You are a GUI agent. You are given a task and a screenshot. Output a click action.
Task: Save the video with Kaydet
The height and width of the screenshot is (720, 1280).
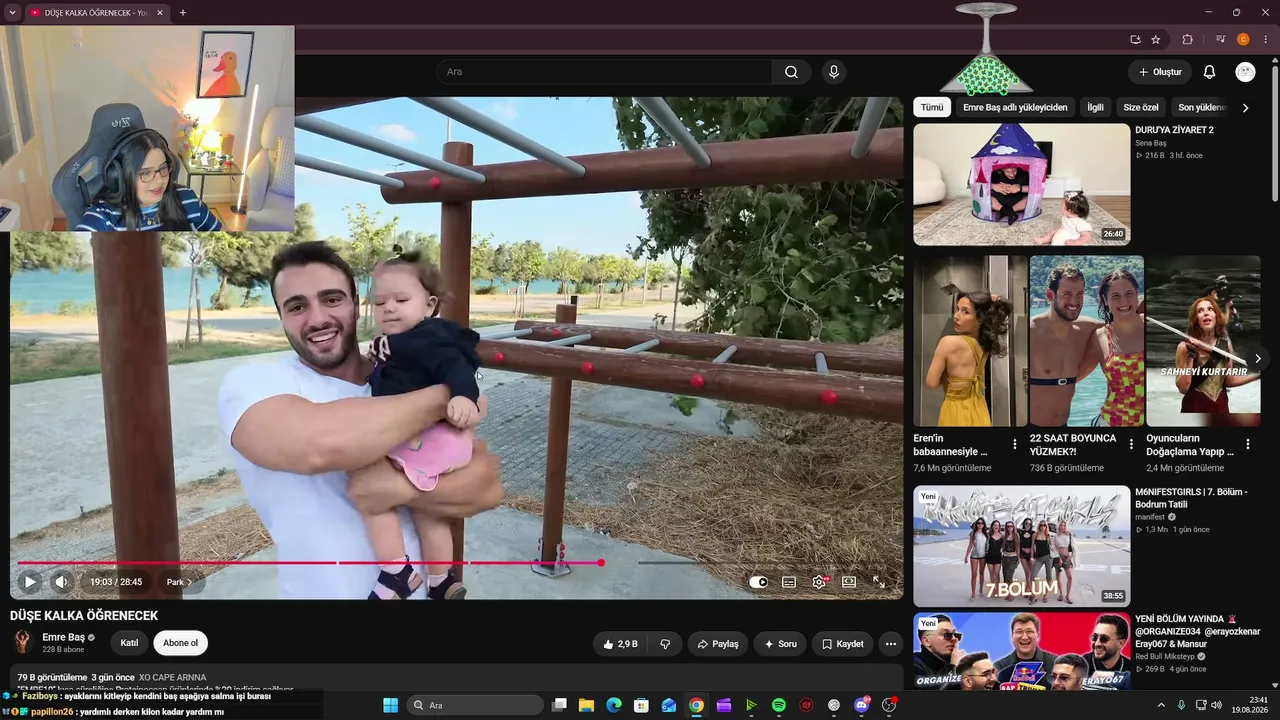pos(842,644)
